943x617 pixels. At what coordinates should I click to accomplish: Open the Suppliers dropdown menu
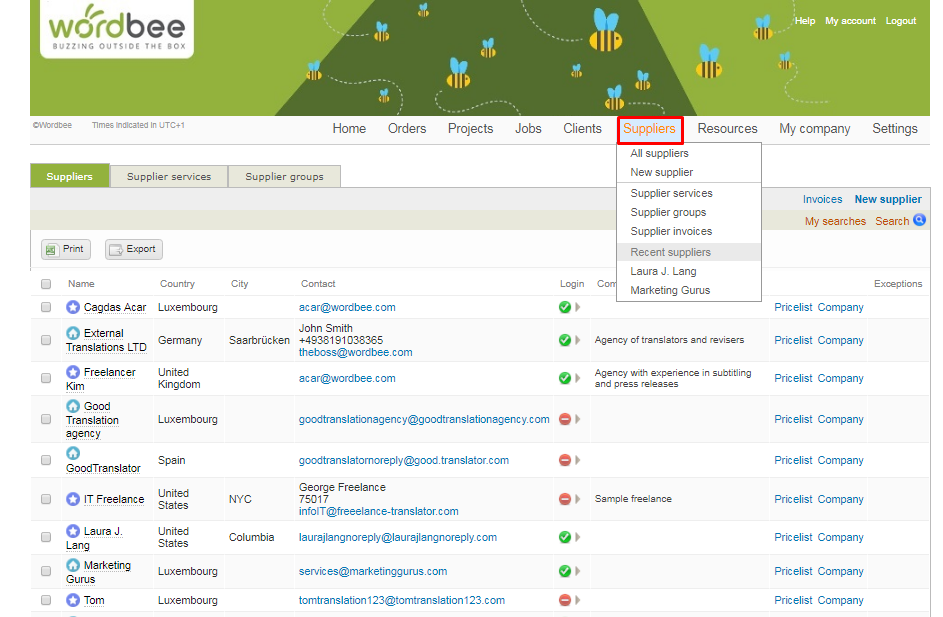649,129
